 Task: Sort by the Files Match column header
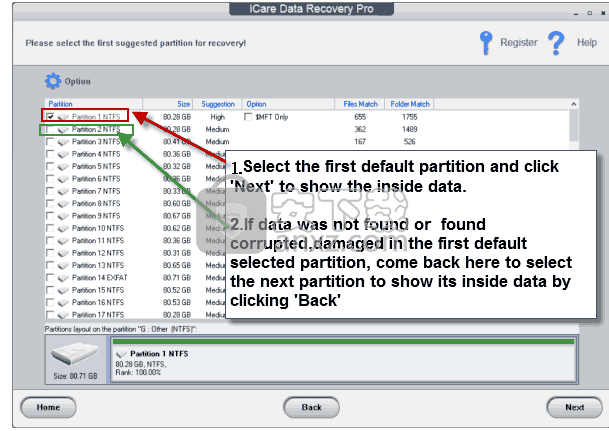tap(360, 104)
